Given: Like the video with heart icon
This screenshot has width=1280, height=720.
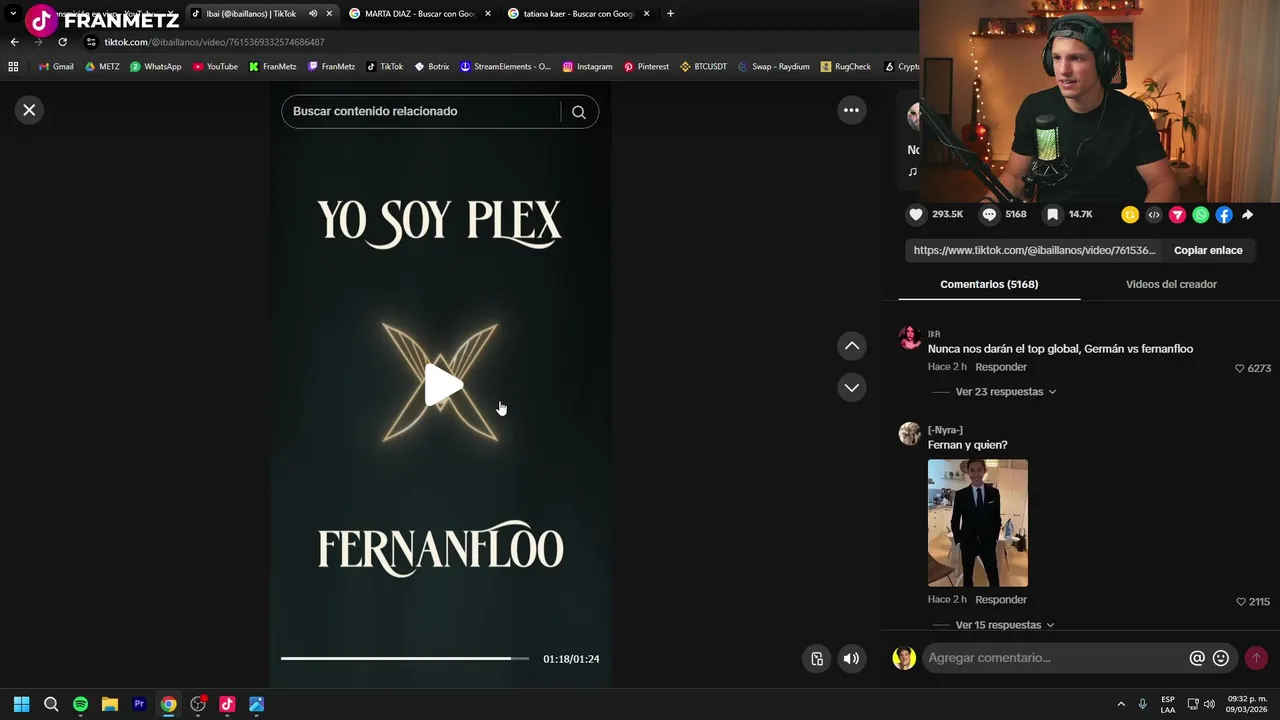Looking at the screenshot, I should coord(916,214).
